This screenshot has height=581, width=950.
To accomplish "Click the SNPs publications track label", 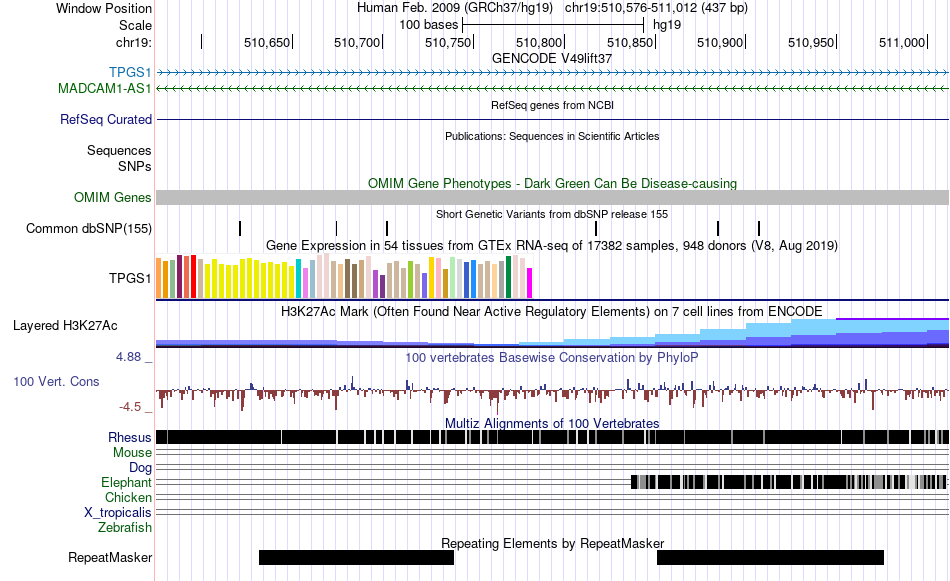I will [x=134, y=166].
